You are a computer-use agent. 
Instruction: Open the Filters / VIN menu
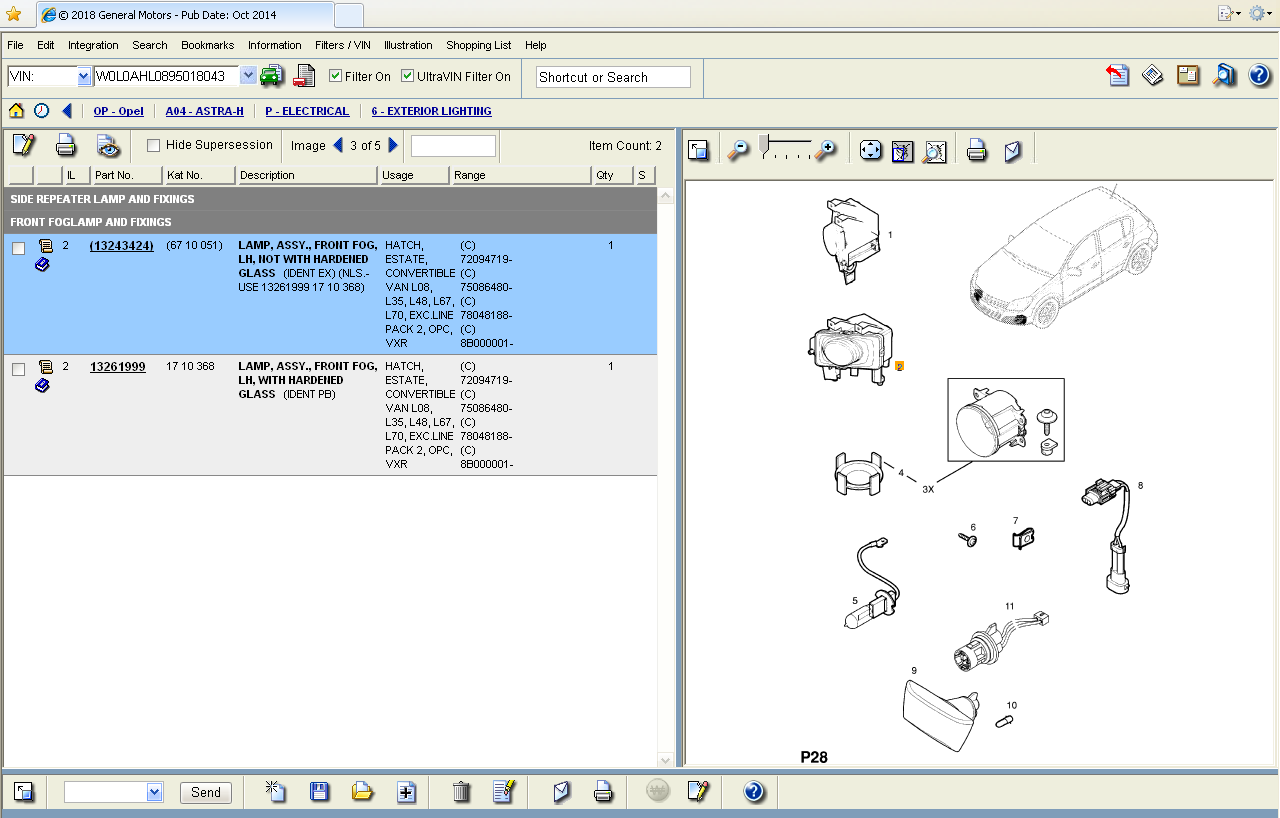342,45
